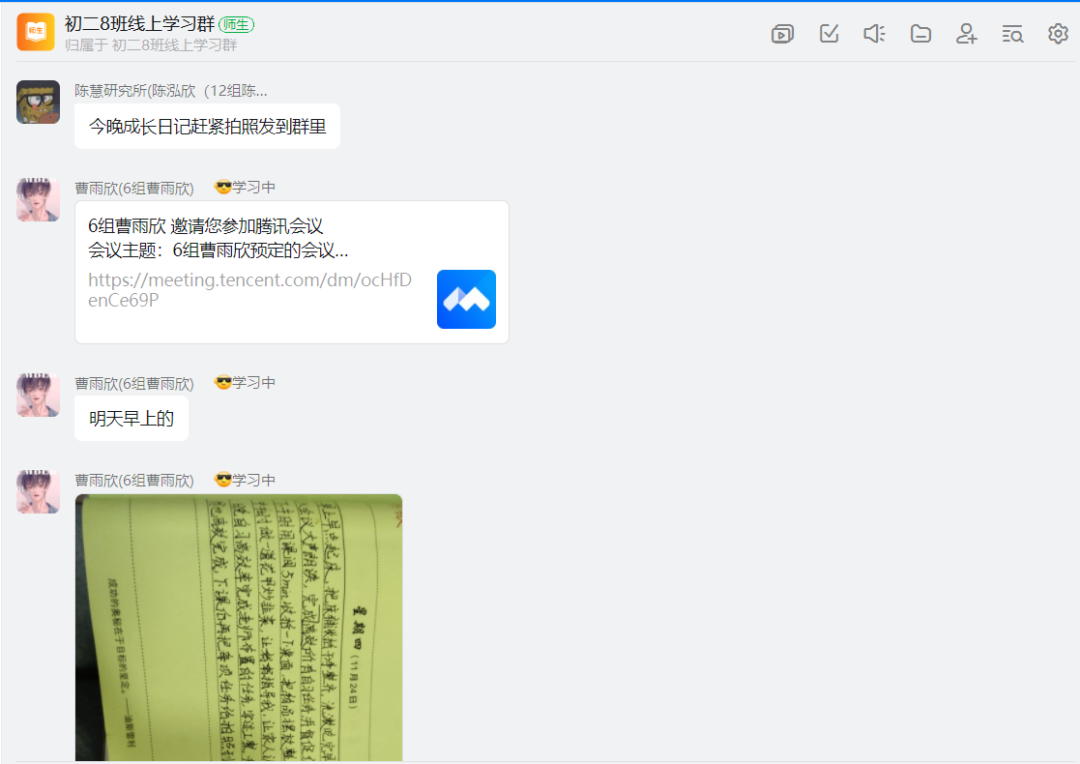Click 曹雨欣's profile avatar
Screen dimensions: 1080x764
tap(37, 199)
